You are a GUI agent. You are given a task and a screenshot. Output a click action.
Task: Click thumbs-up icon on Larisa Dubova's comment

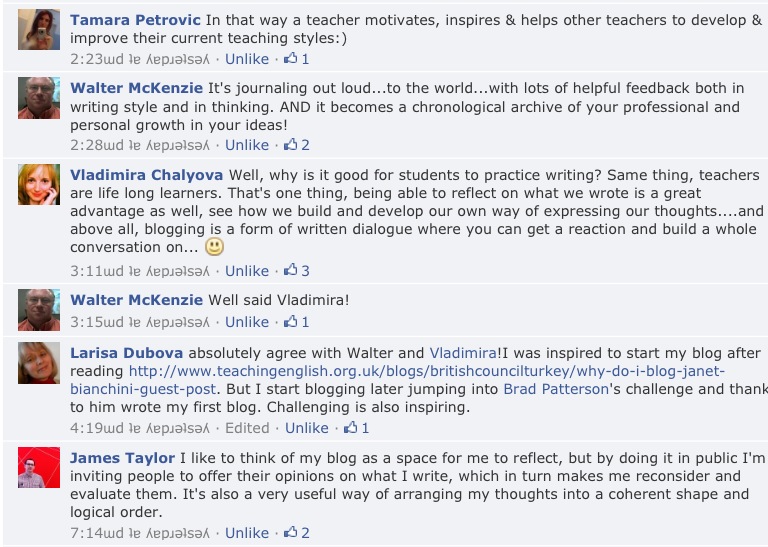point(350,427)
